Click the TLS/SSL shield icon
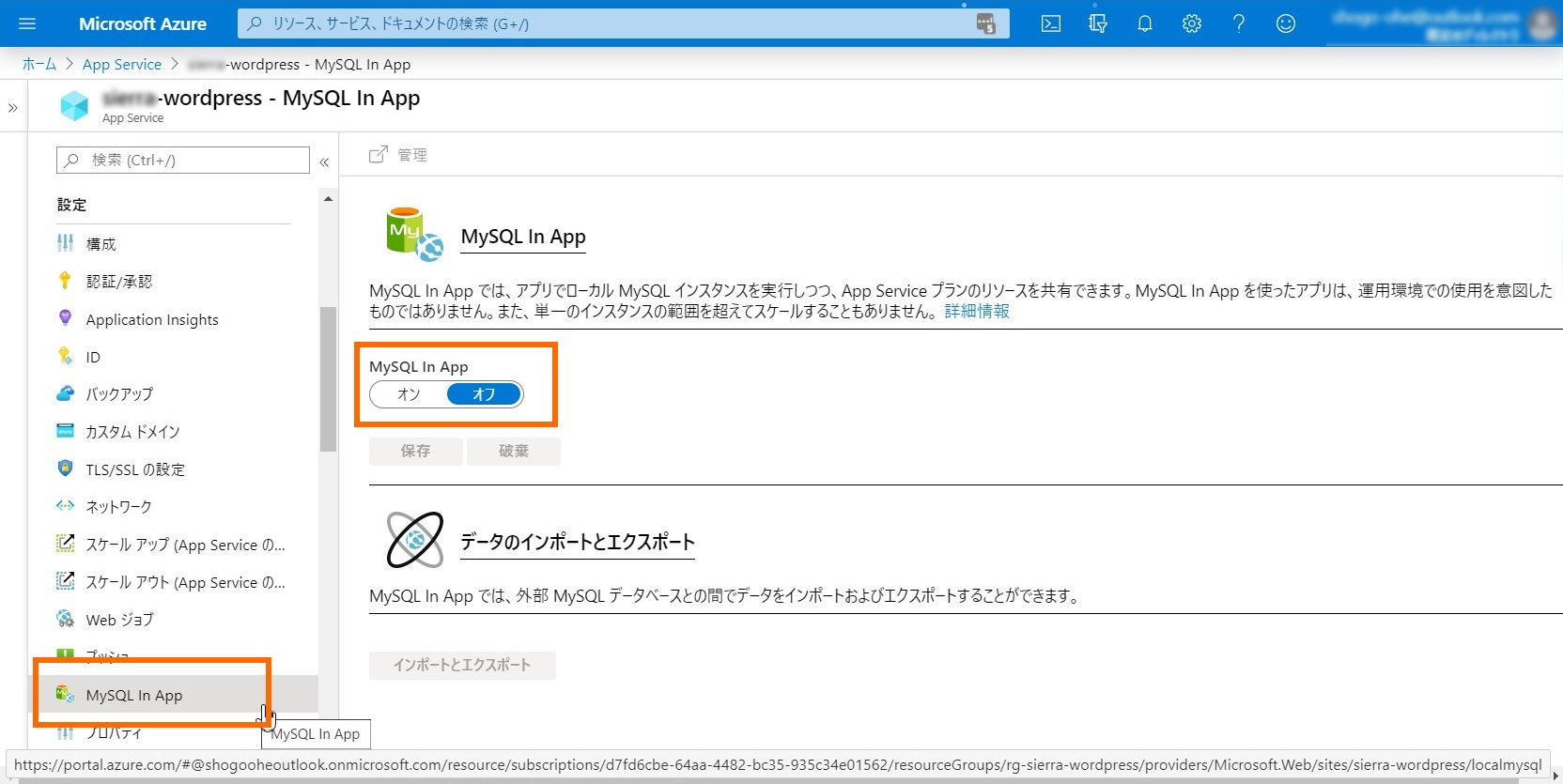 (x=65, y=469)
